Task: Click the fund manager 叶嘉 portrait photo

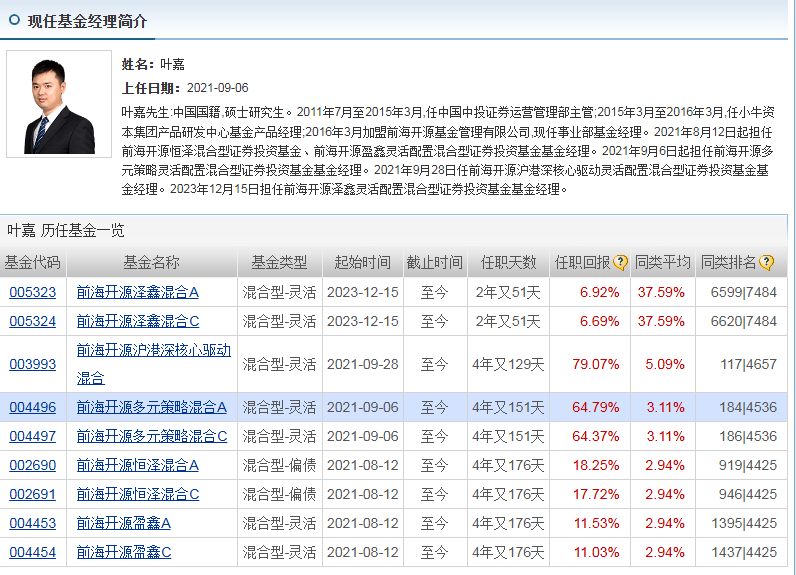Action: 59,104
